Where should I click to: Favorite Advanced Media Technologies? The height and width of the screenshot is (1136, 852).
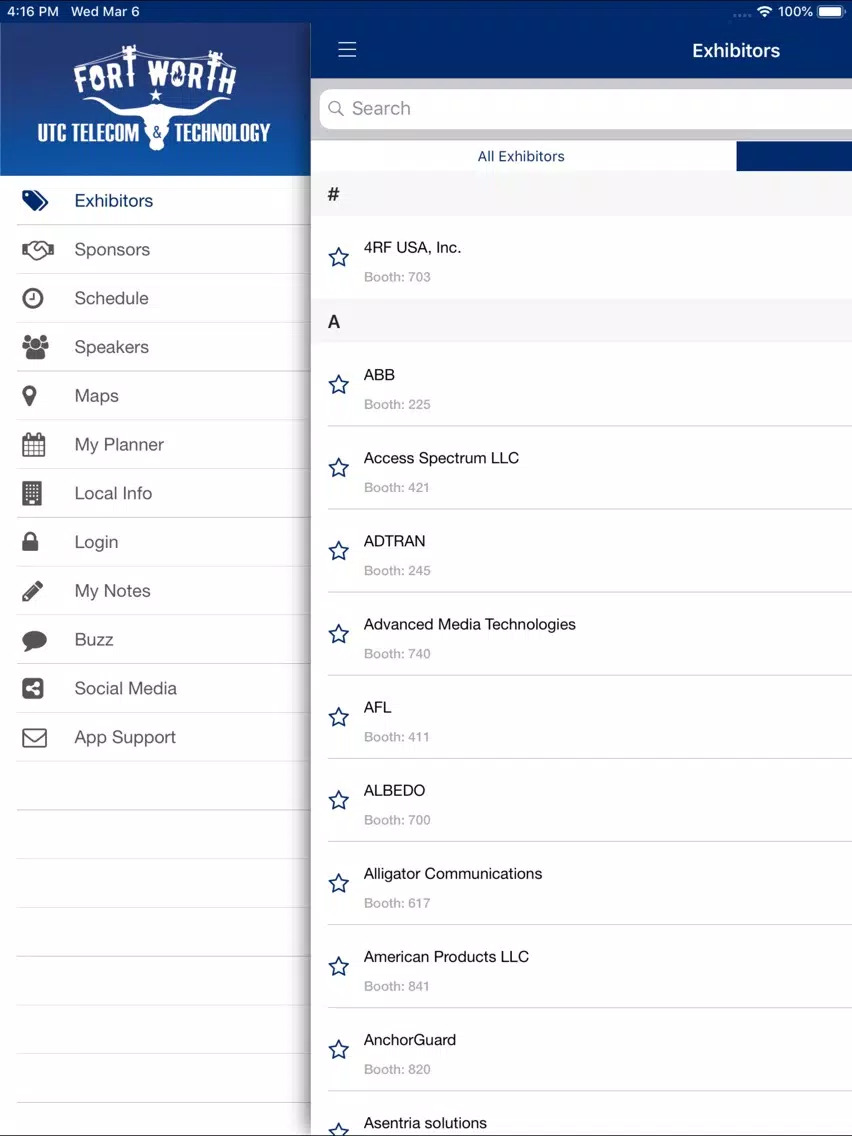(338, 634)
